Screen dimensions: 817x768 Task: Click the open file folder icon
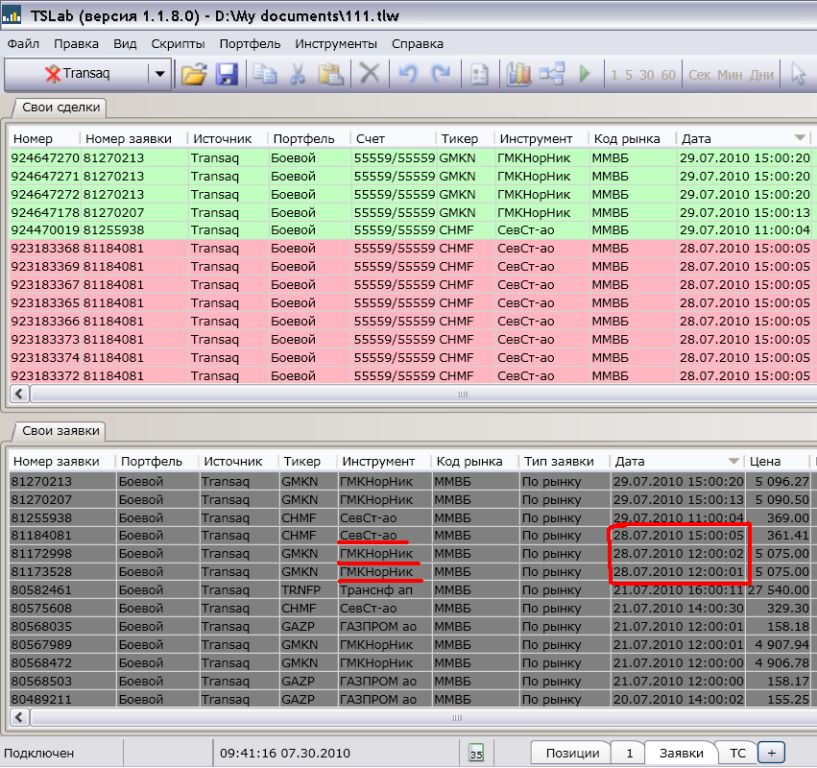[193, 75]
